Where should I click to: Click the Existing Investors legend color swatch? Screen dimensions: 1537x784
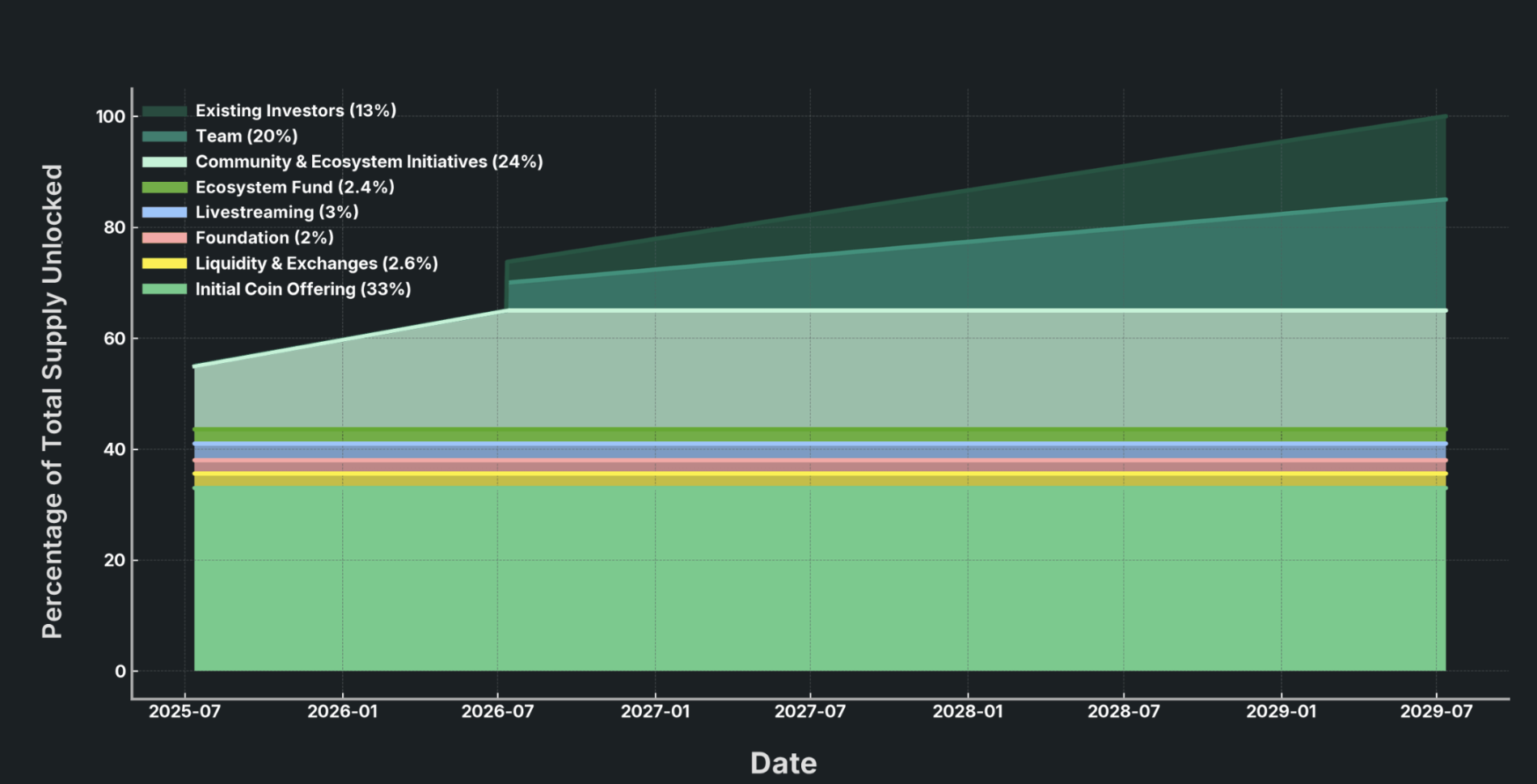(x=164, y=111)
